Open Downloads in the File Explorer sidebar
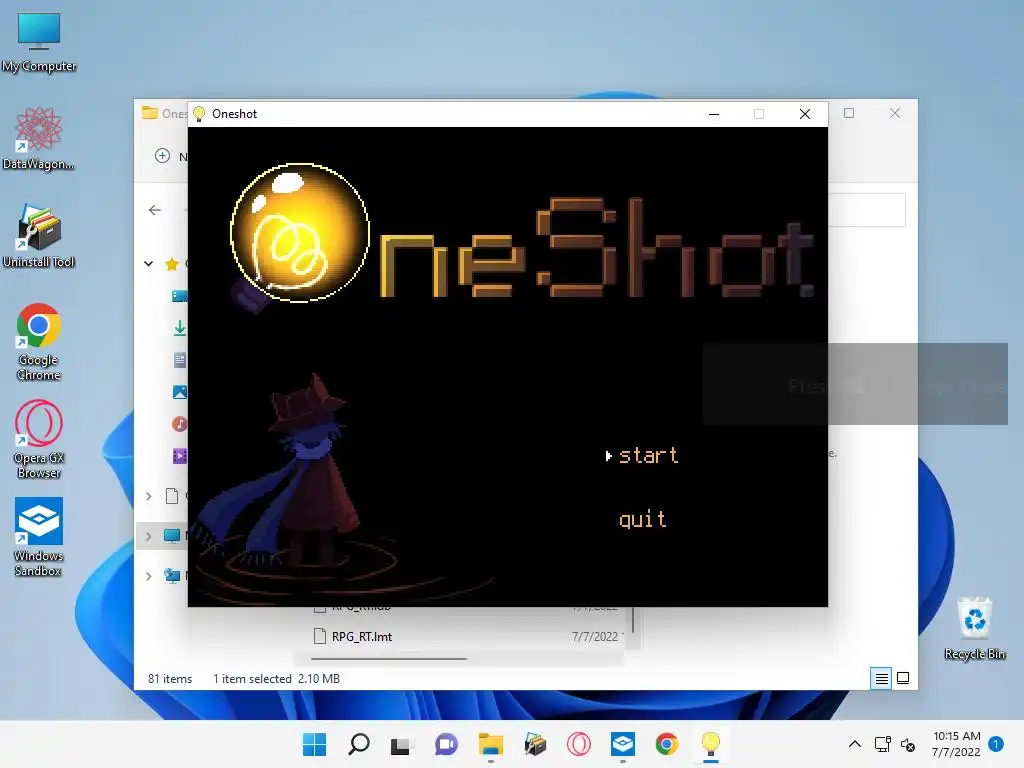The height and width of the screenshot is (768, 1024). click(x=180, y=328)
